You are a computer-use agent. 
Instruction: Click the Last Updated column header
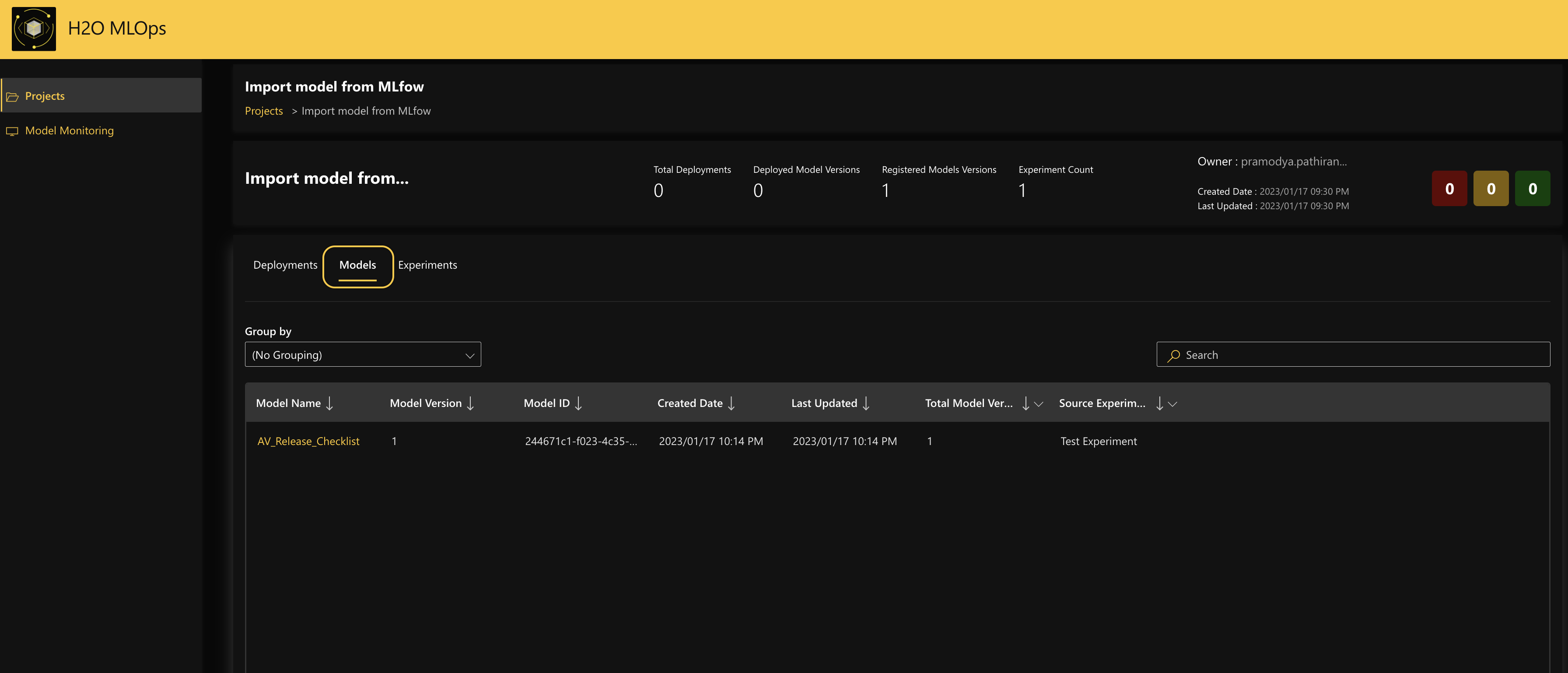click(824, 403)
